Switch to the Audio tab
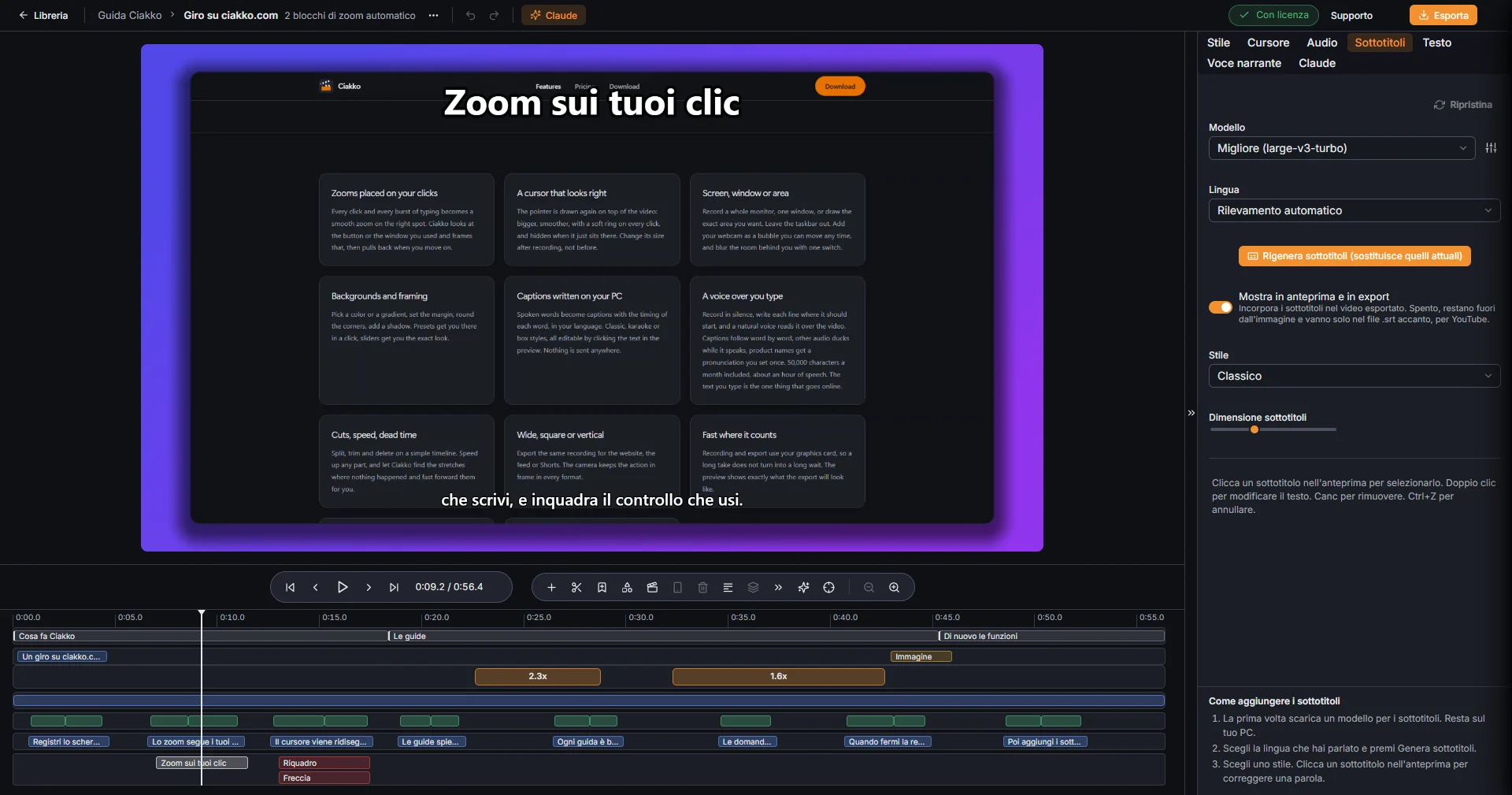The height and width of the screenshot is (795, 1512). click(1321, 43)
